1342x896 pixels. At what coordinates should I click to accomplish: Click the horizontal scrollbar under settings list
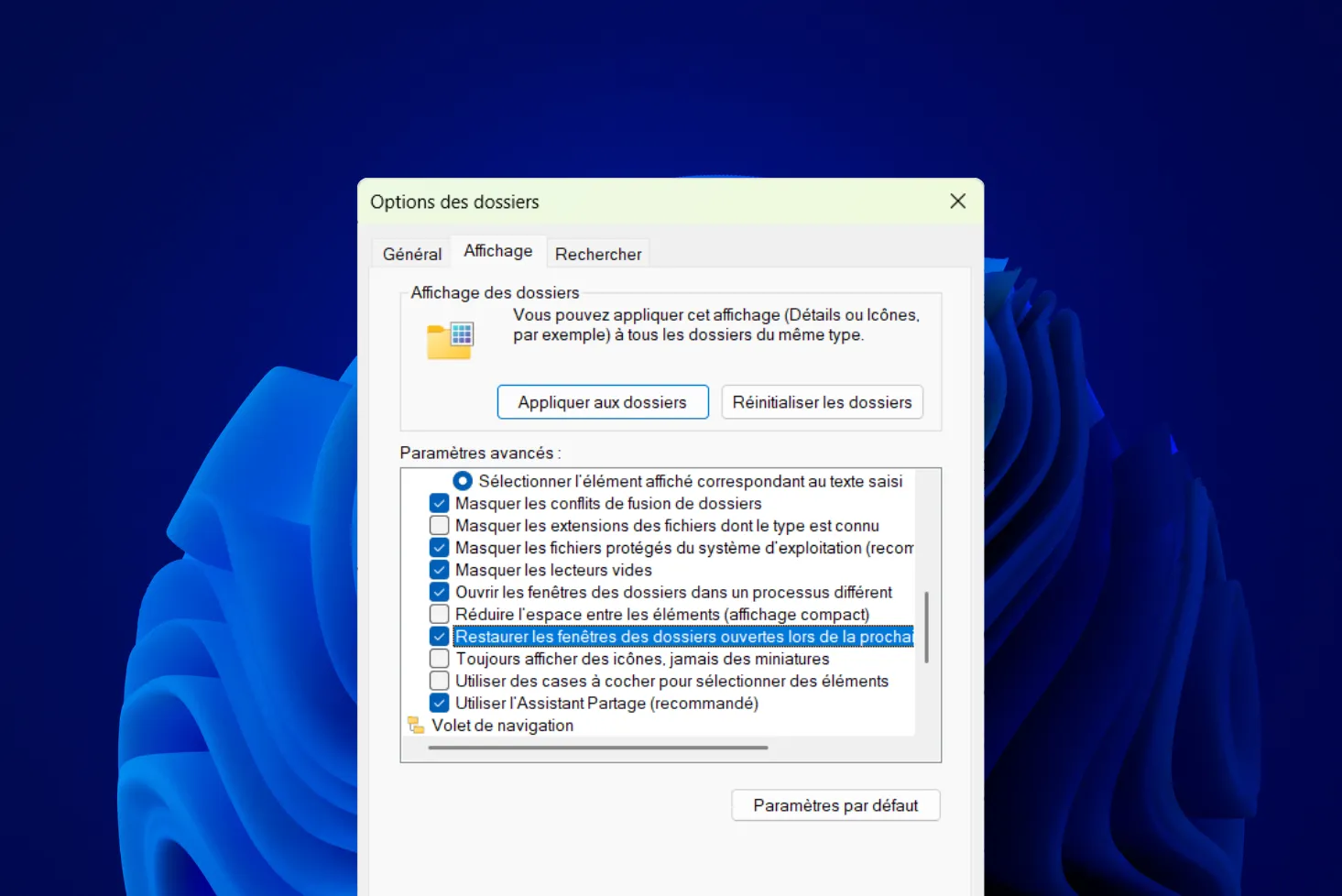[597, 748]
